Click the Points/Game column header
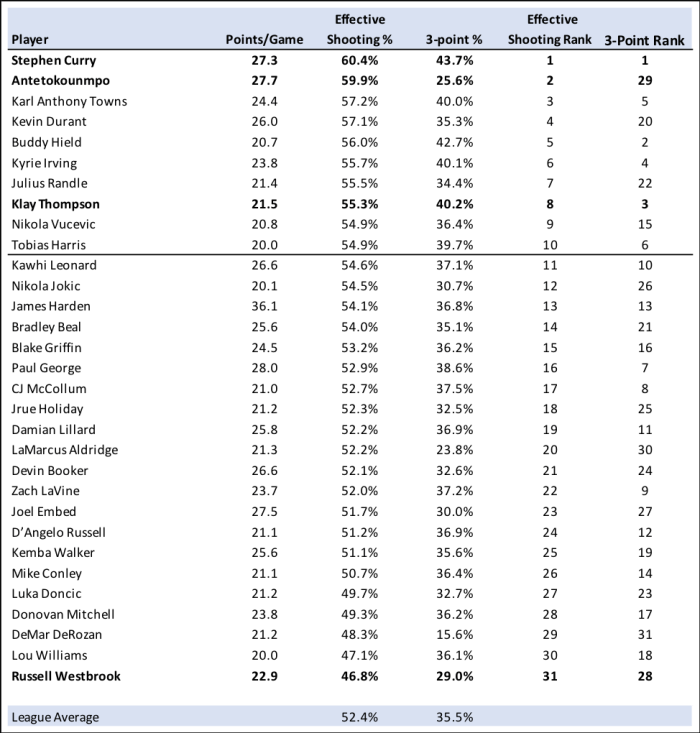Image resolution: width=700 pixels, height=733 pixels. tap(264, 40)
